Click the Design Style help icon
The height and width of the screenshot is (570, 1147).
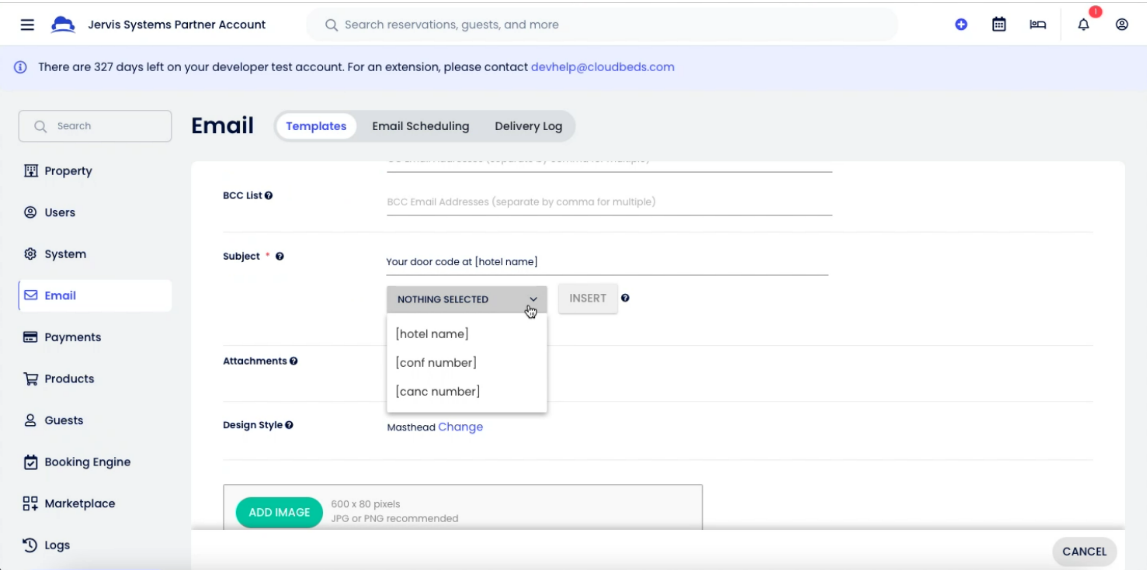(289, 425)
